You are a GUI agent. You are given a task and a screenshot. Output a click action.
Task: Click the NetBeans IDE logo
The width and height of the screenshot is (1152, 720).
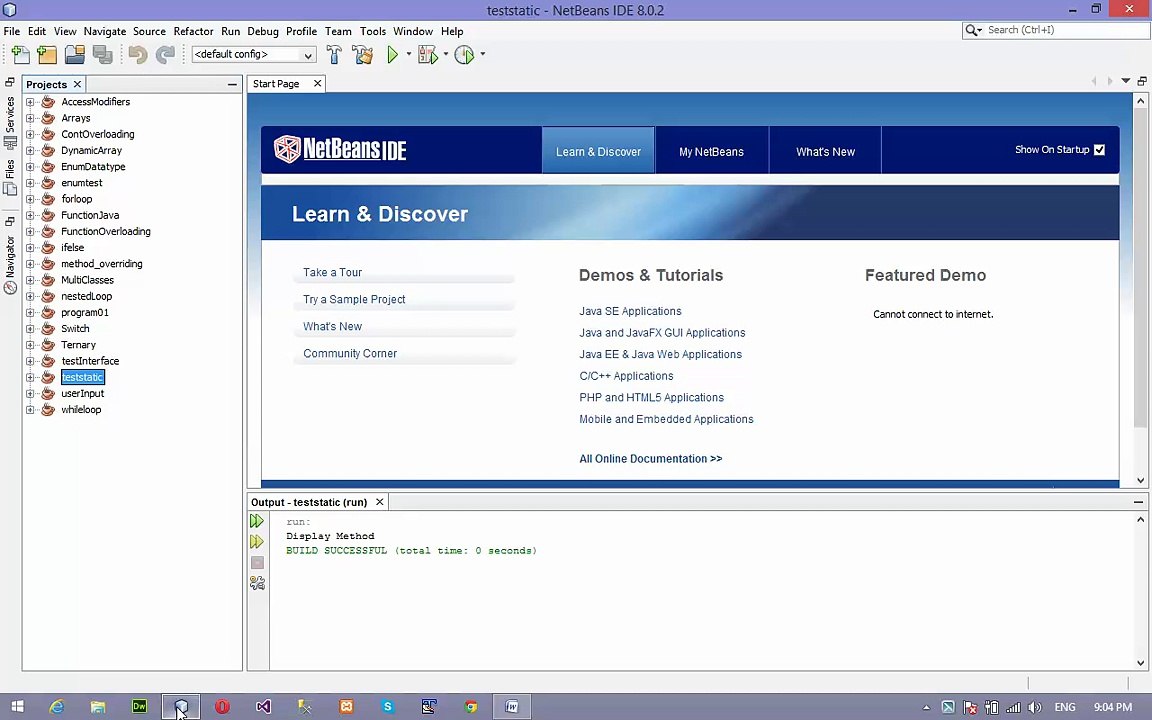pos(340,149)
